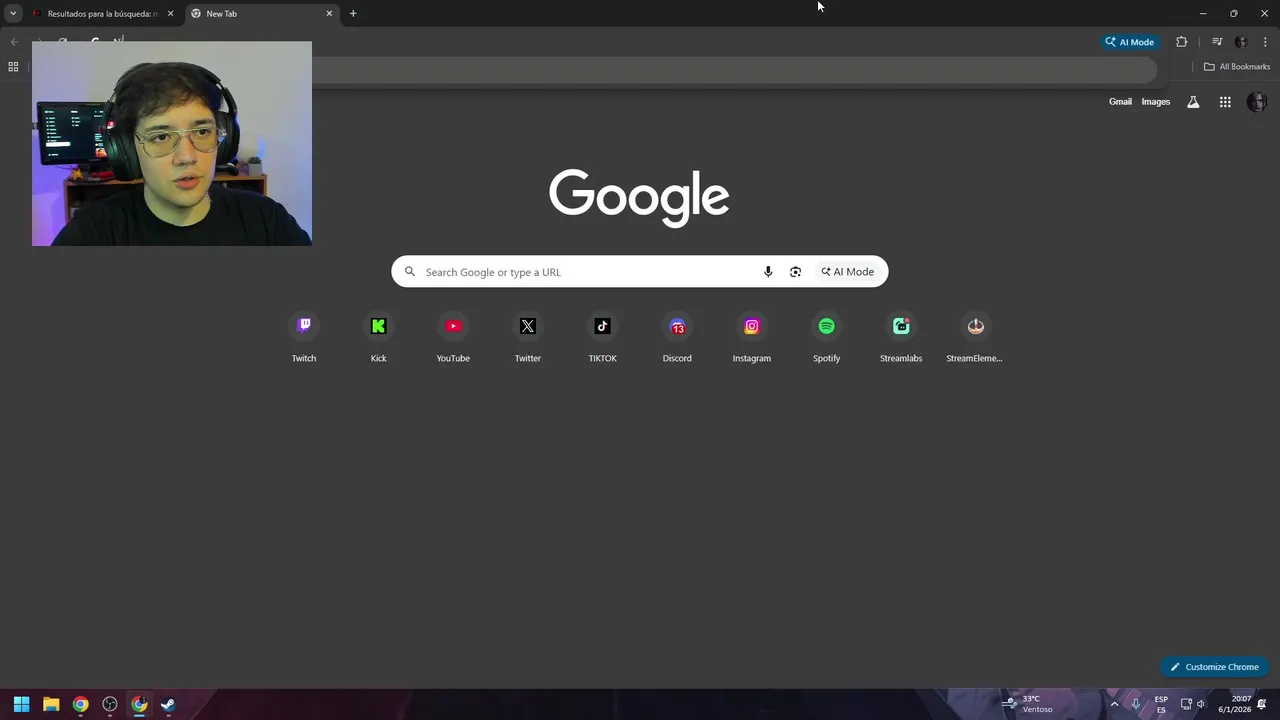This screenshot has height=720, width=1280.
Task: Open the weather widget showing 33°C
Action: click(x=1028, y=704)
